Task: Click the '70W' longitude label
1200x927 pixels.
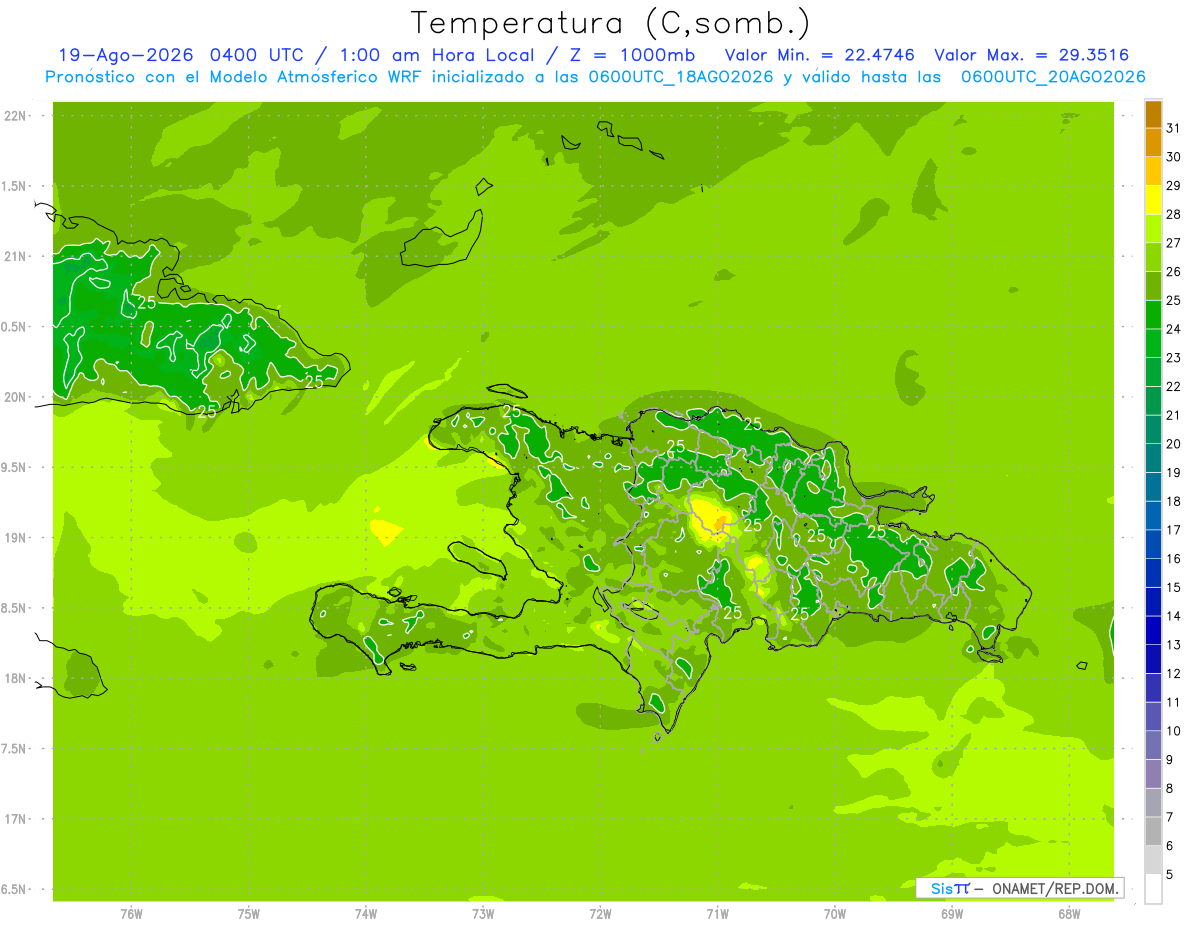Action: click(835, 914)
